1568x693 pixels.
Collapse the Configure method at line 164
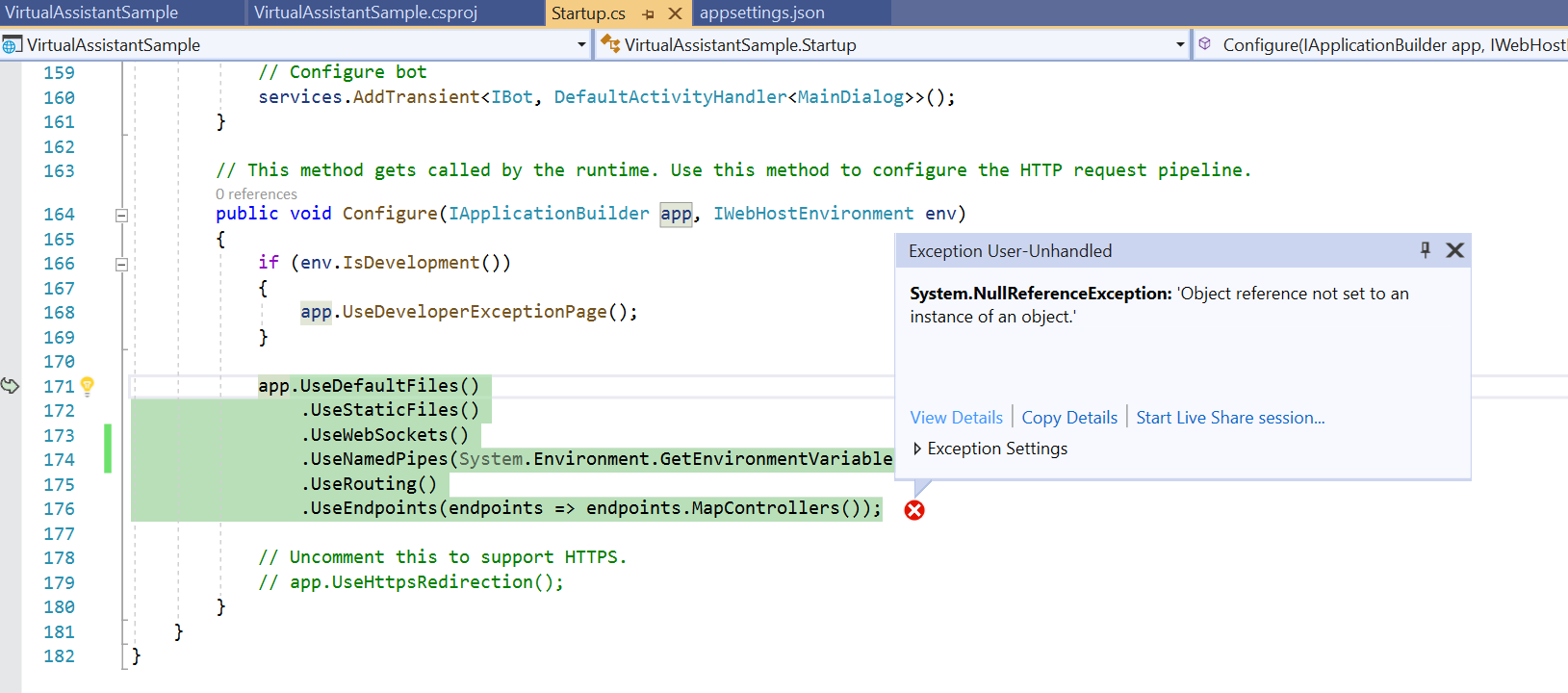pyautogui.click(x=121, y=215)
